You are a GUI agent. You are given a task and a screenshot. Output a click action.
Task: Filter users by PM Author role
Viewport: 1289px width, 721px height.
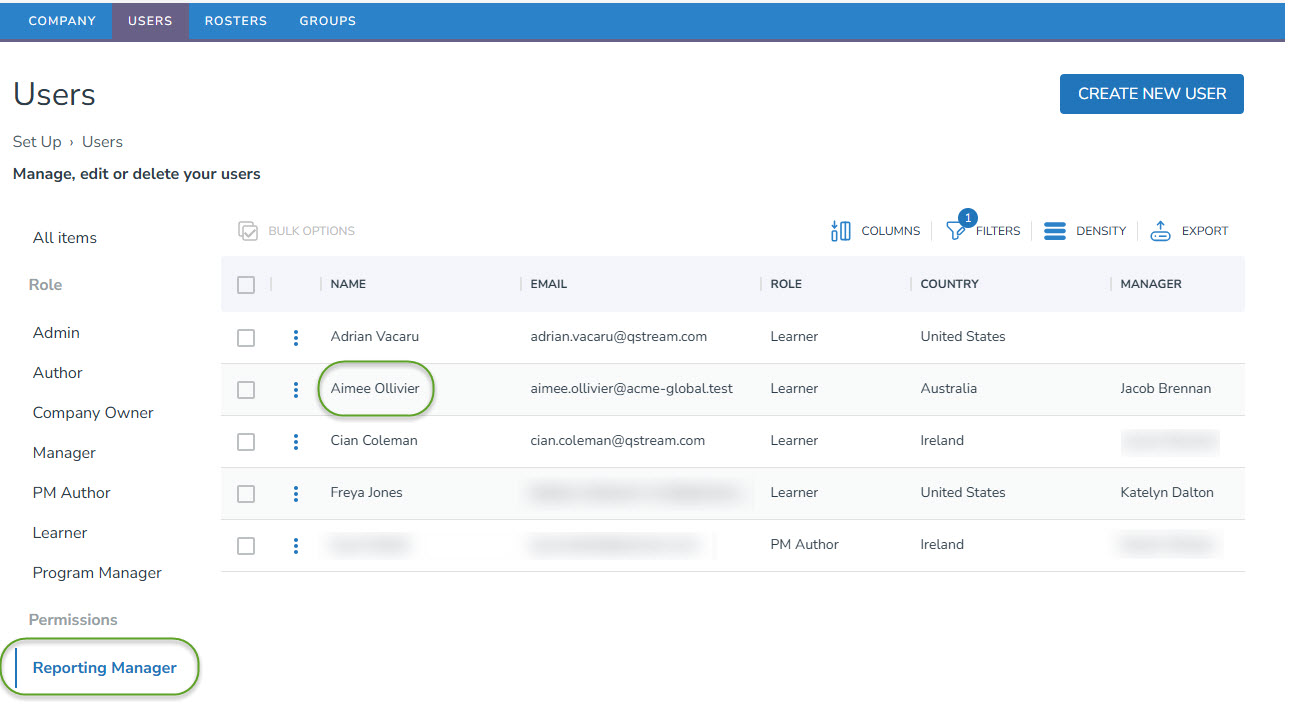click(x=72, y=493)
